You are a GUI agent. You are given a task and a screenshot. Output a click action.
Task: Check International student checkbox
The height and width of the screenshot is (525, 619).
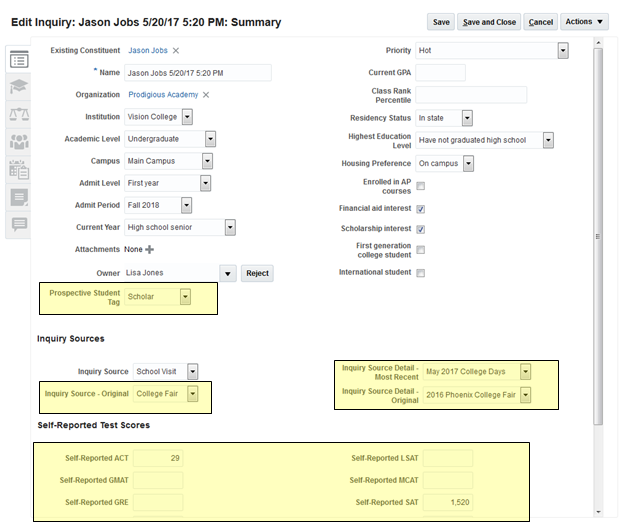click(421, 273)
